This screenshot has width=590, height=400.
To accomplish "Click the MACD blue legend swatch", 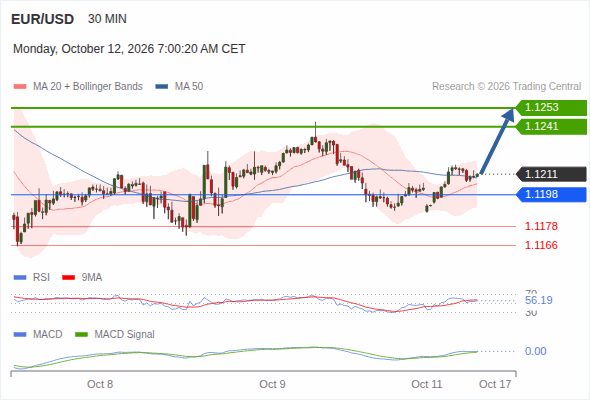I will [x=20, y=334].
